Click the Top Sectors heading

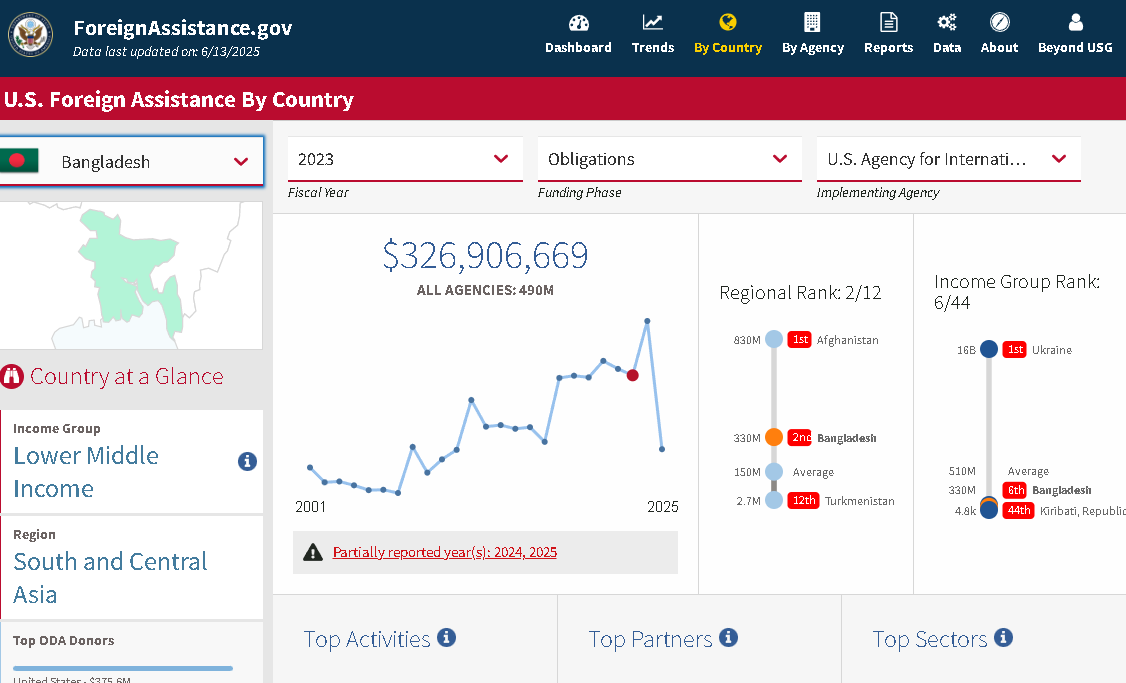click(x=930, y=639)
